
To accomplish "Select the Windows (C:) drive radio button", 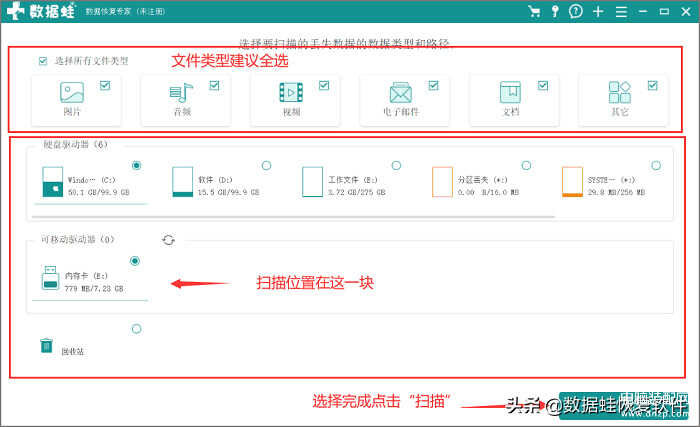I will 137,165.
